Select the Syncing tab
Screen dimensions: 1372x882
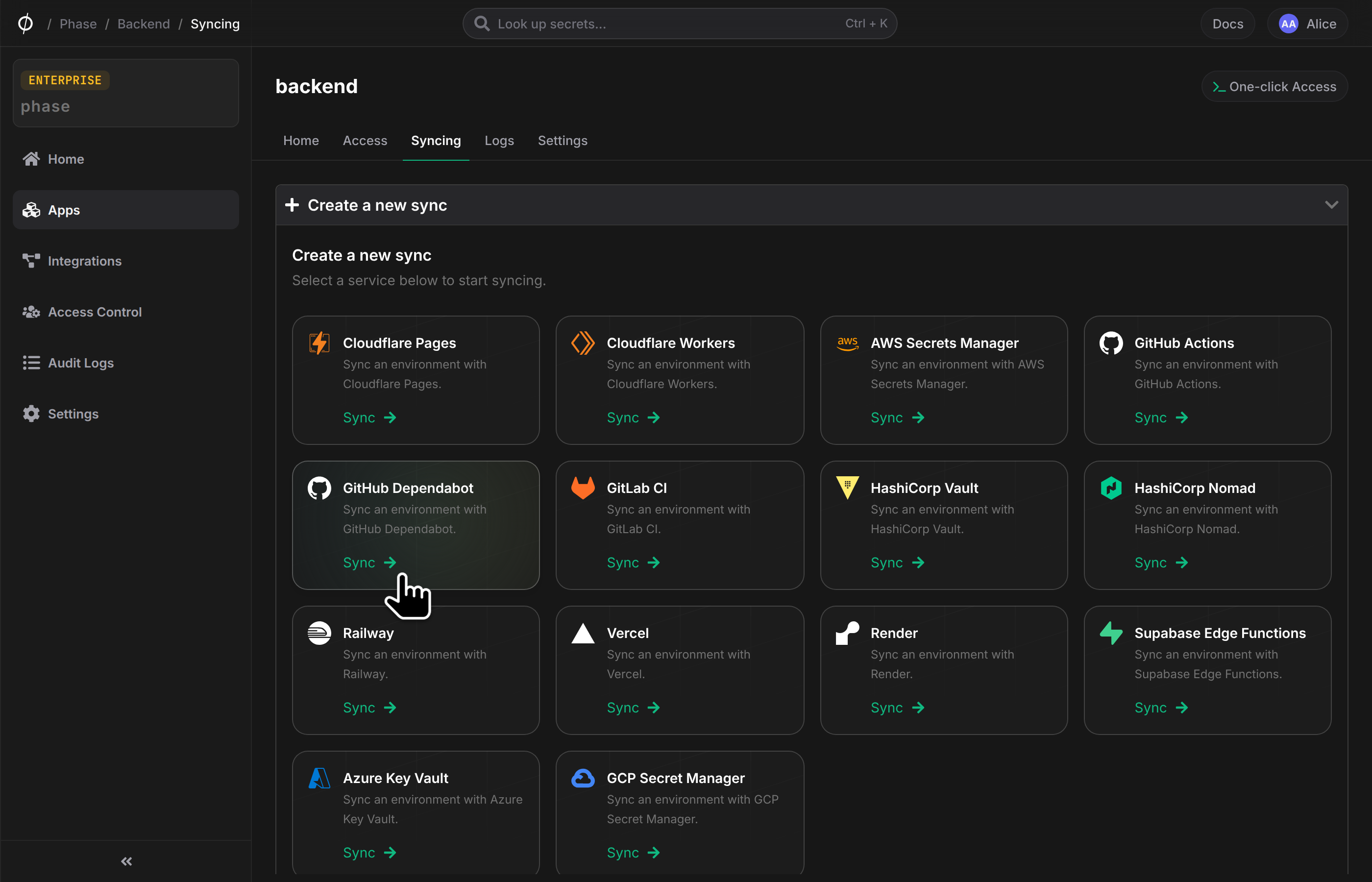[436, 140]
